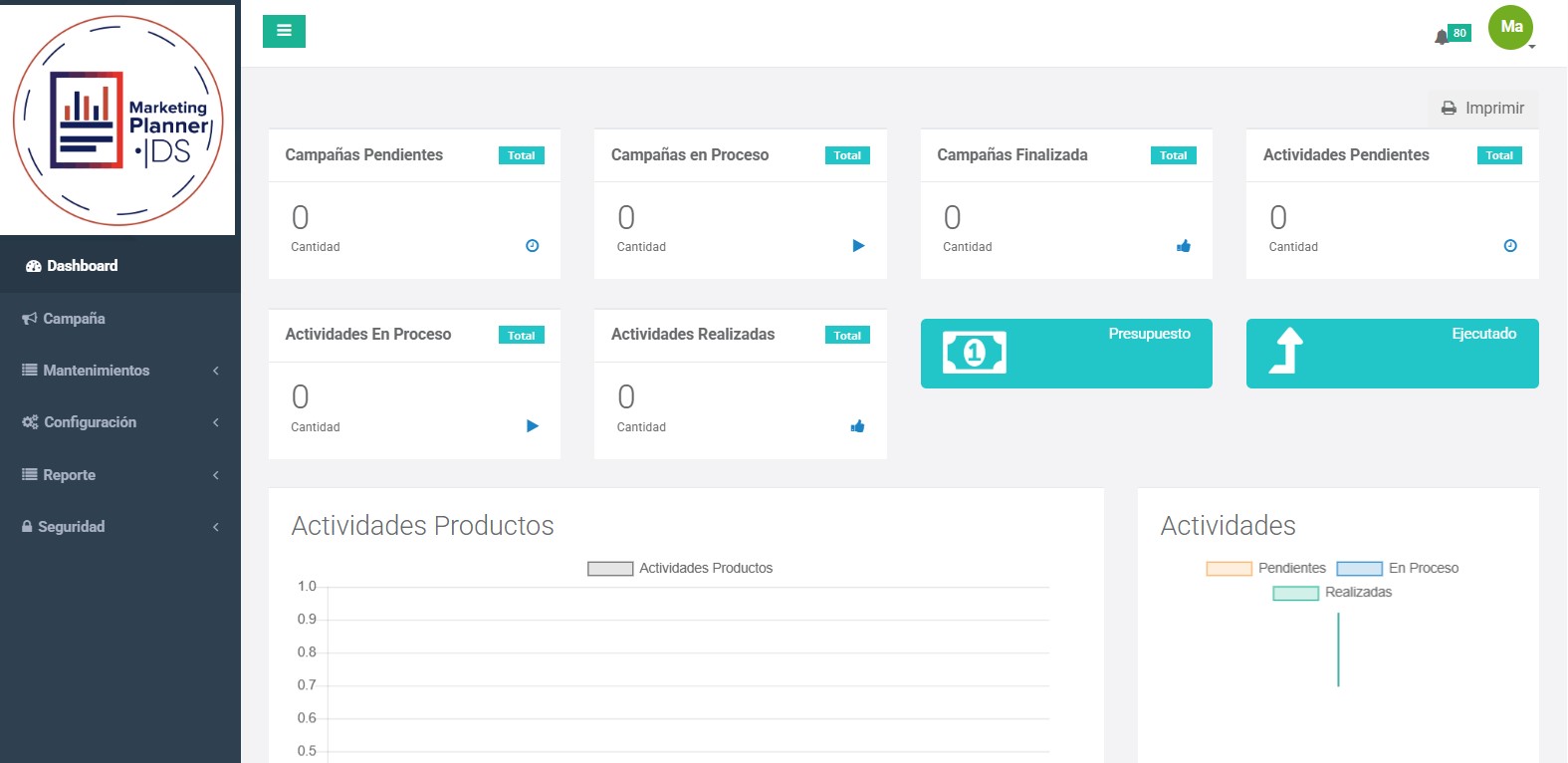Click the upward arrow icon in Ejecutado
Screen dimensions: 1568x763
pos(1286,351)
